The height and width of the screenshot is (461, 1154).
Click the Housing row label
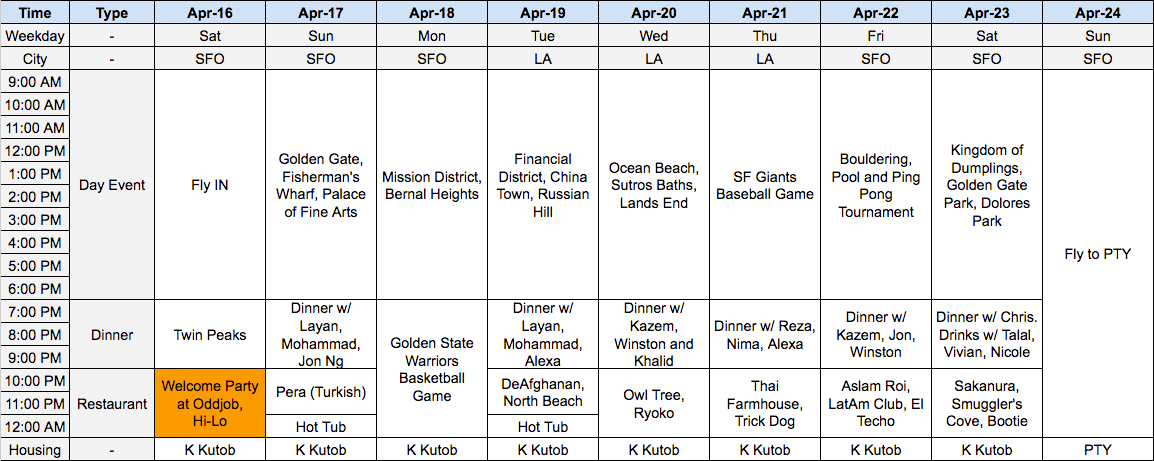pos(34,450)
